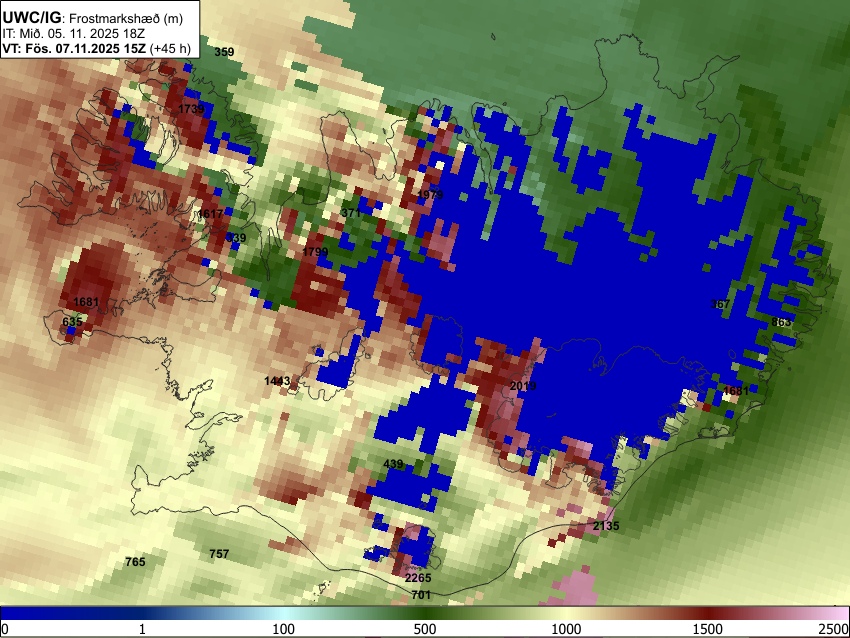This screenshot has width=850, height=638.
Task: Click the 1681 label below the 863 label
Action: [736, 391]
